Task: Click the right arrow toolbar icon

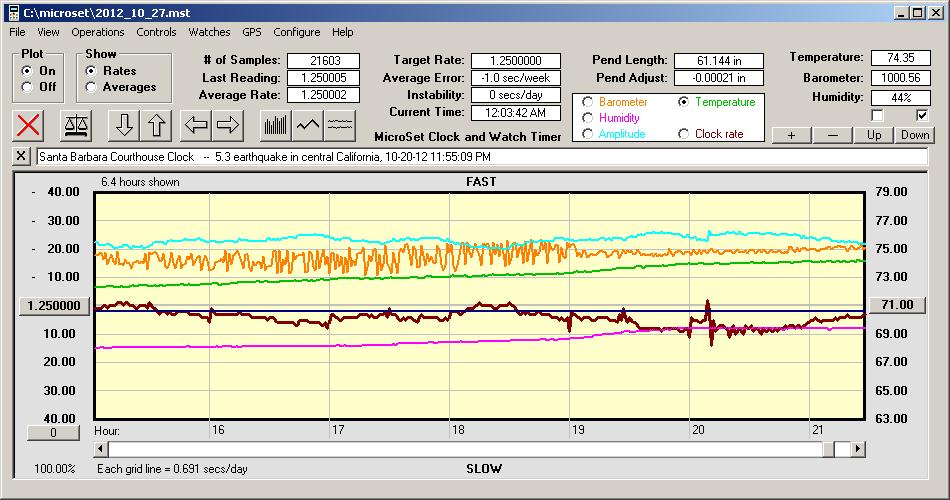Action: pos(229,125)
